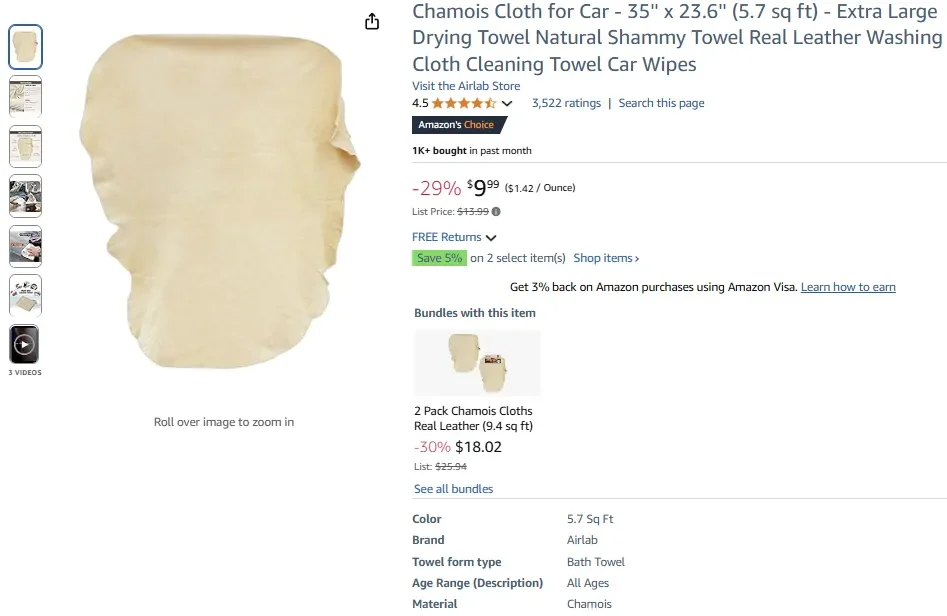Visit the Airlab Store link
947x616 pixels.
(x=466, y=85)
